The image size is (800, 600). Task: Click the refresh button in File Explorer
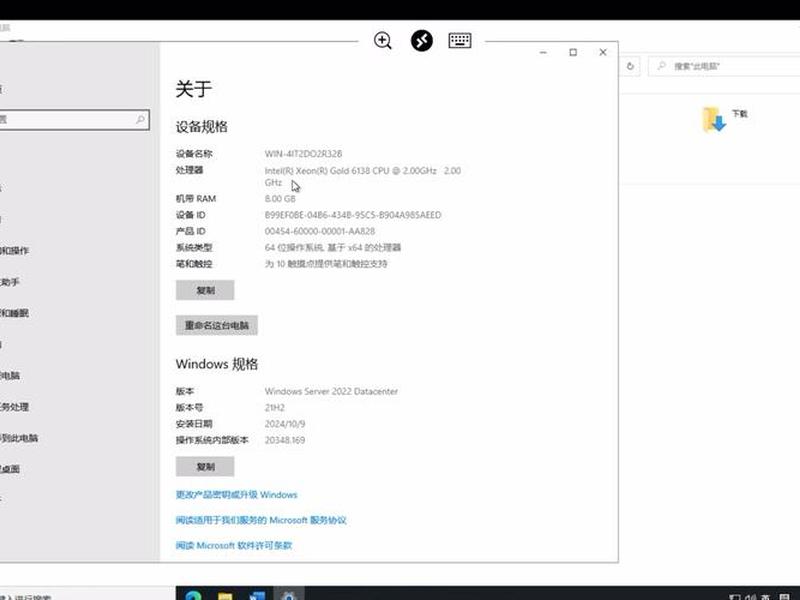(x=630, y=66)
